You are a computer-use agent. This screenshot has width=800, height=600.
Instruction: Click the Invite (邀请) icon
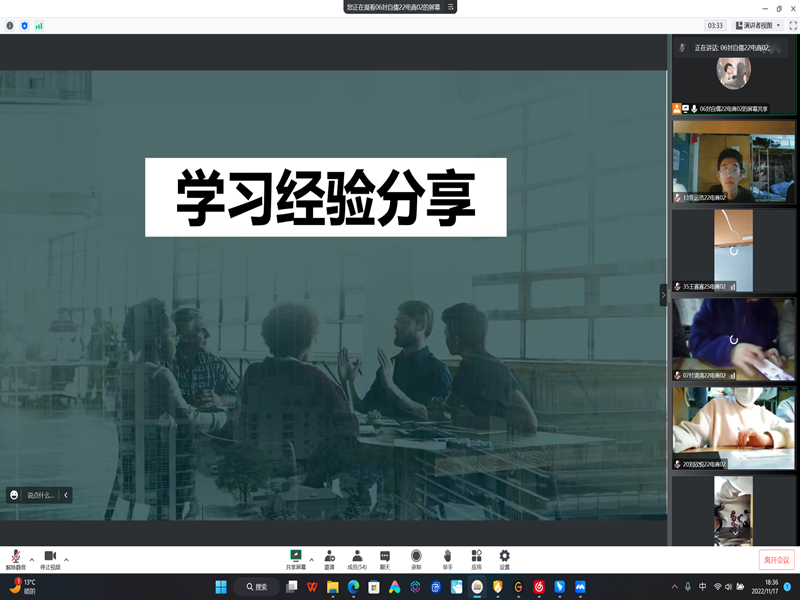click(329, 557)
